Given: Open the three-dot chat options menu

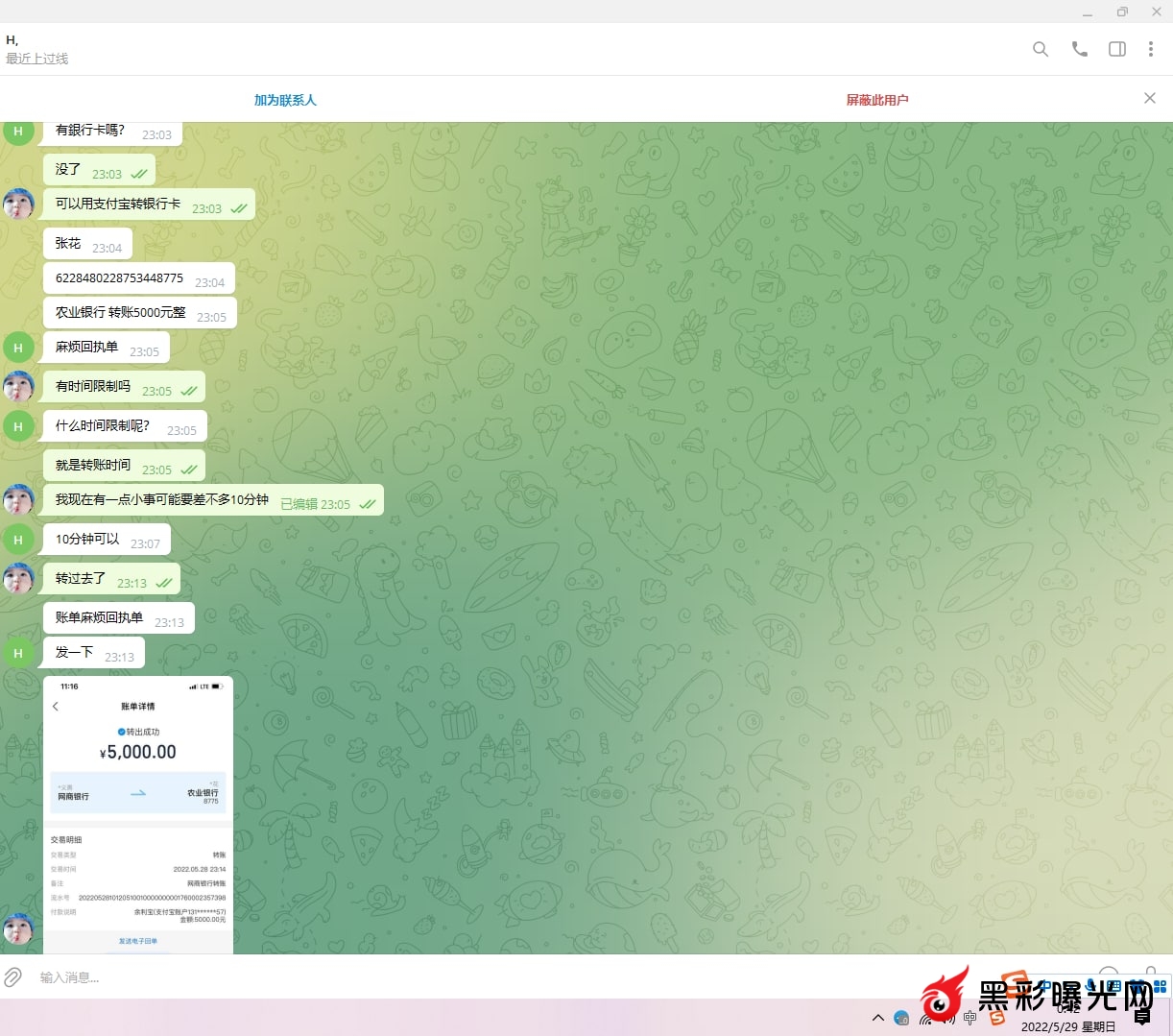Looking at the screenshot, I should pos(1150,49).
